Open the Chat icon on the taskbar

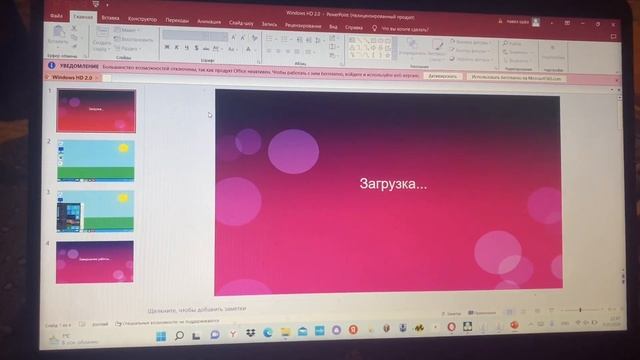pyautogui.click(x=215, y=335)
